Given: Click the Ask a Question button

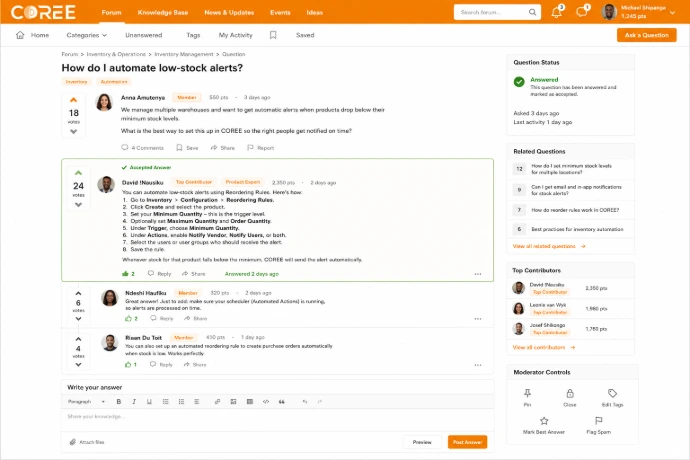Looking at the screenshot, I should tap(646, 35).
